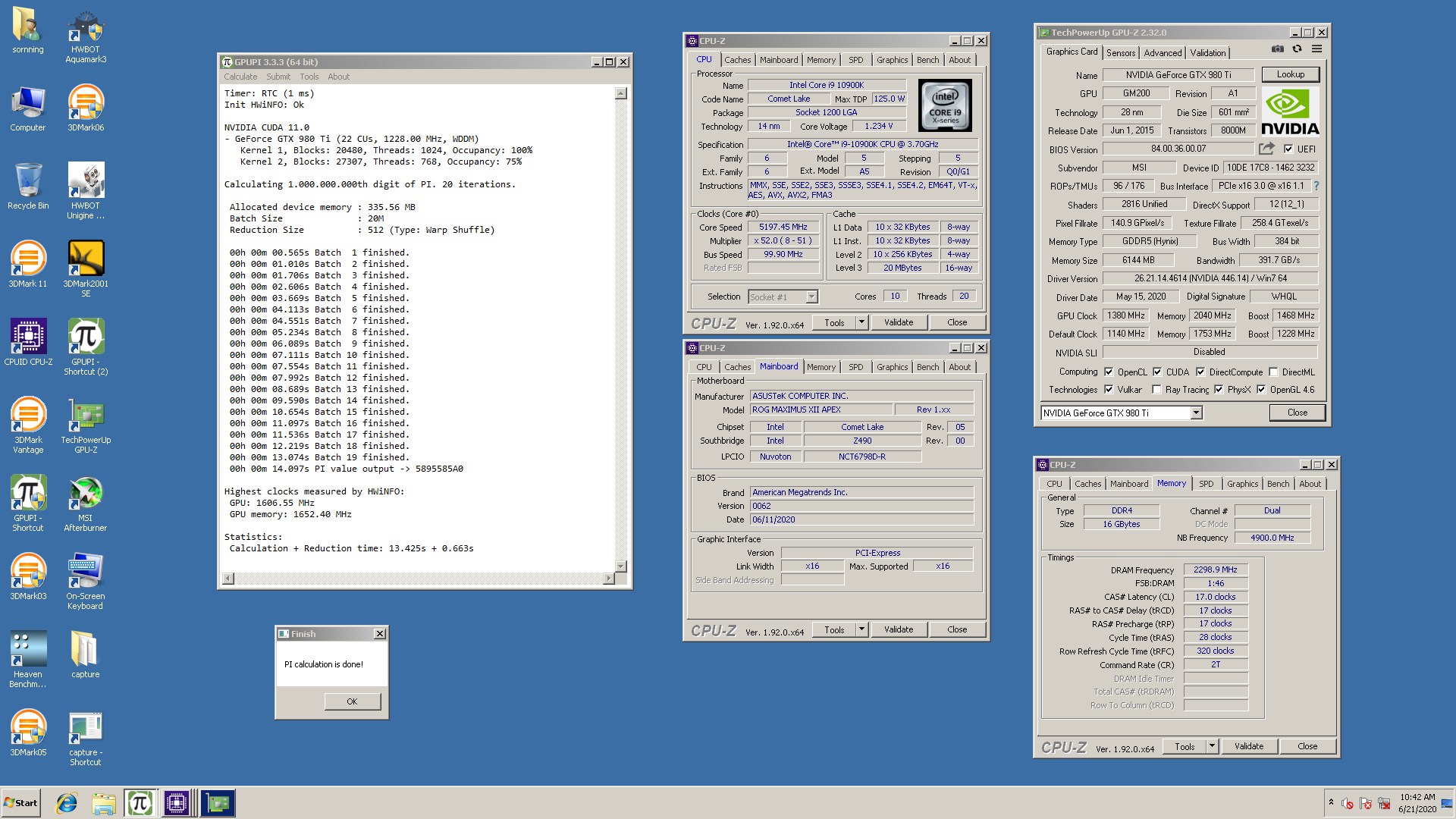Viewport: 1456px width, 819px height.
Task: Open the Calculate menu in GPUPI
Action: click(240, 77)
